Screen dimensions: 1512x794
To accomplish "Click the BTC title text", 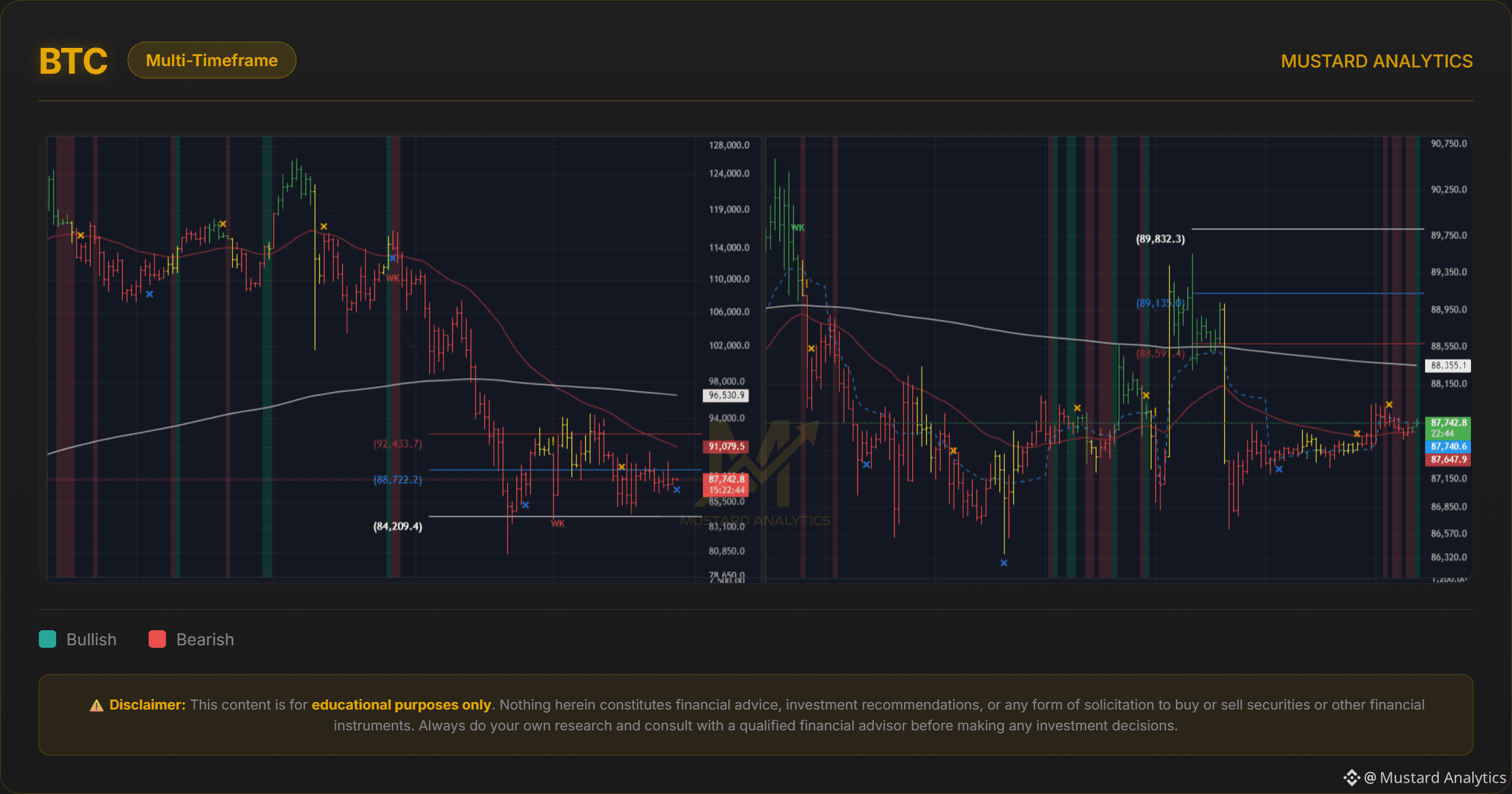I will pyautogui.click(x=73, y=62).
